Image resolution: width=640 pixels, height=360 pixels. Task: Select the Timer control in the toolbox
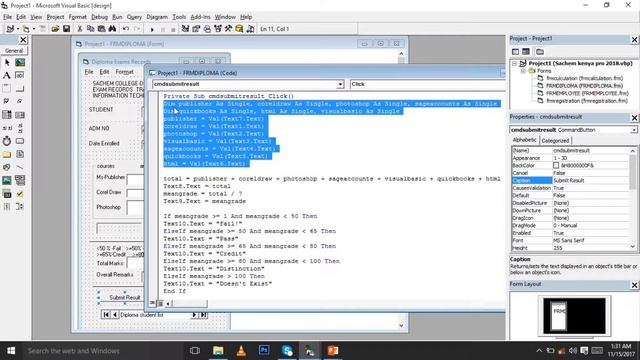(7, 141)
